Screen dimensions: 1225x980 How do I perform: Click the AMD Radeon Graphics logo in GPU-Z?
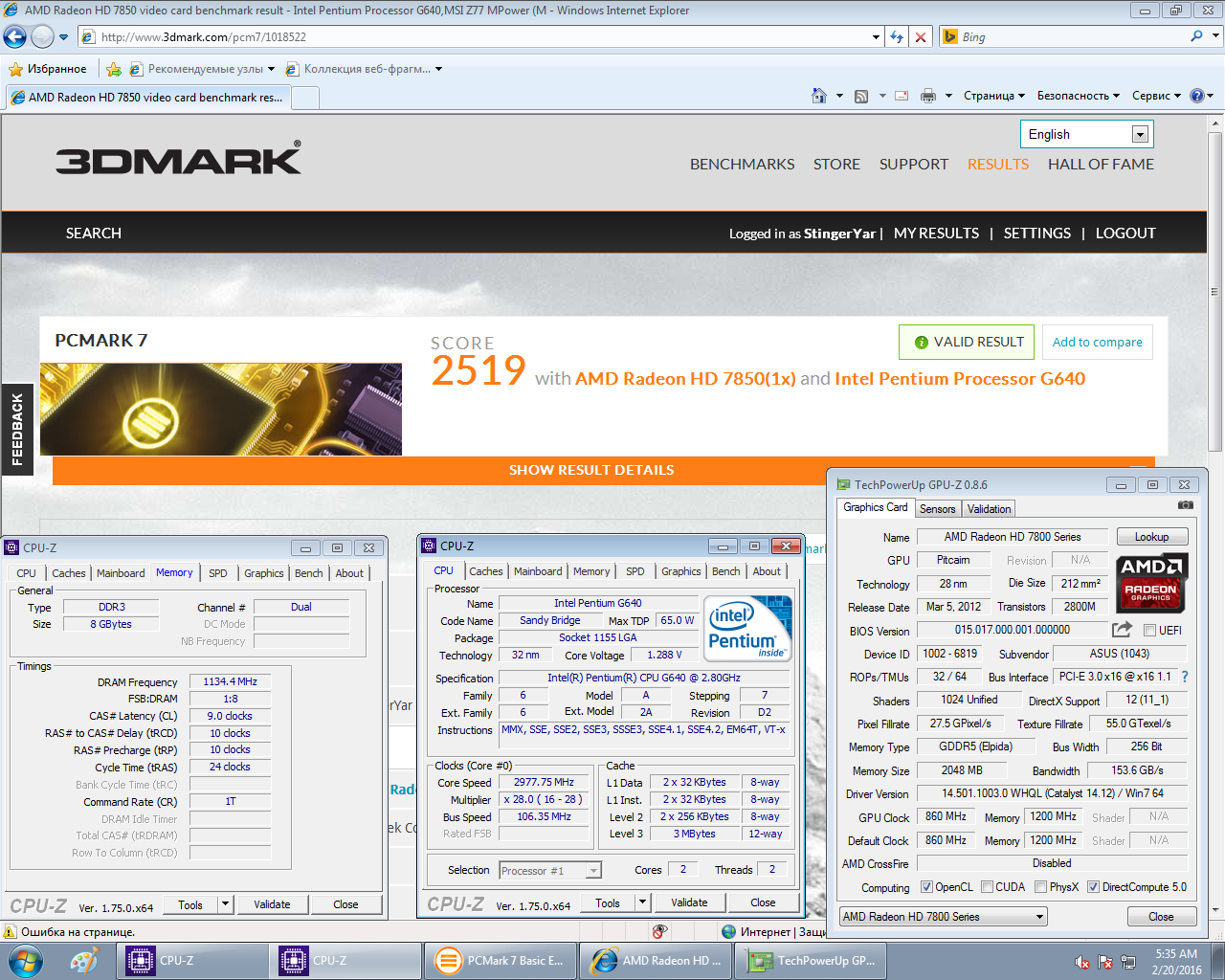click(x=1152, y=583)
